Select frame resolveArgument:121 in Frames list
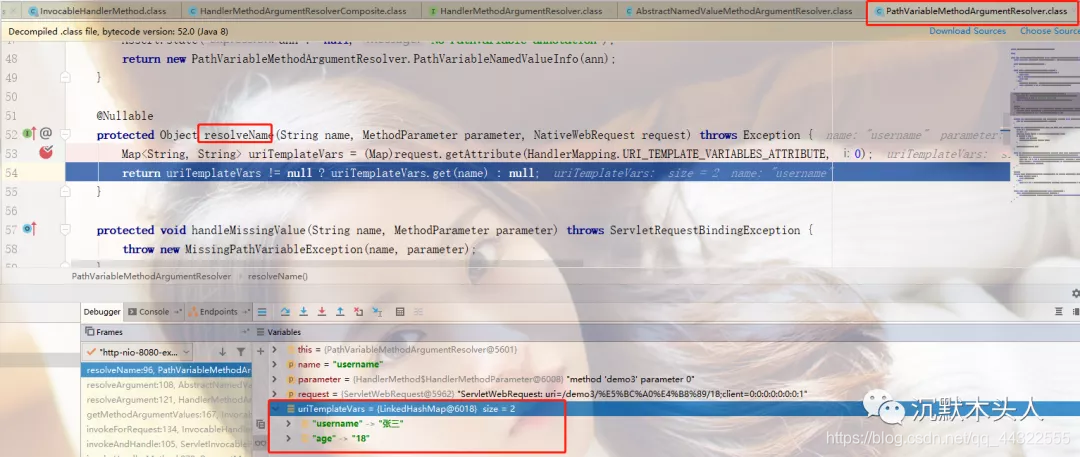Viewport: 1080px width, 457px height. (166, 400)
